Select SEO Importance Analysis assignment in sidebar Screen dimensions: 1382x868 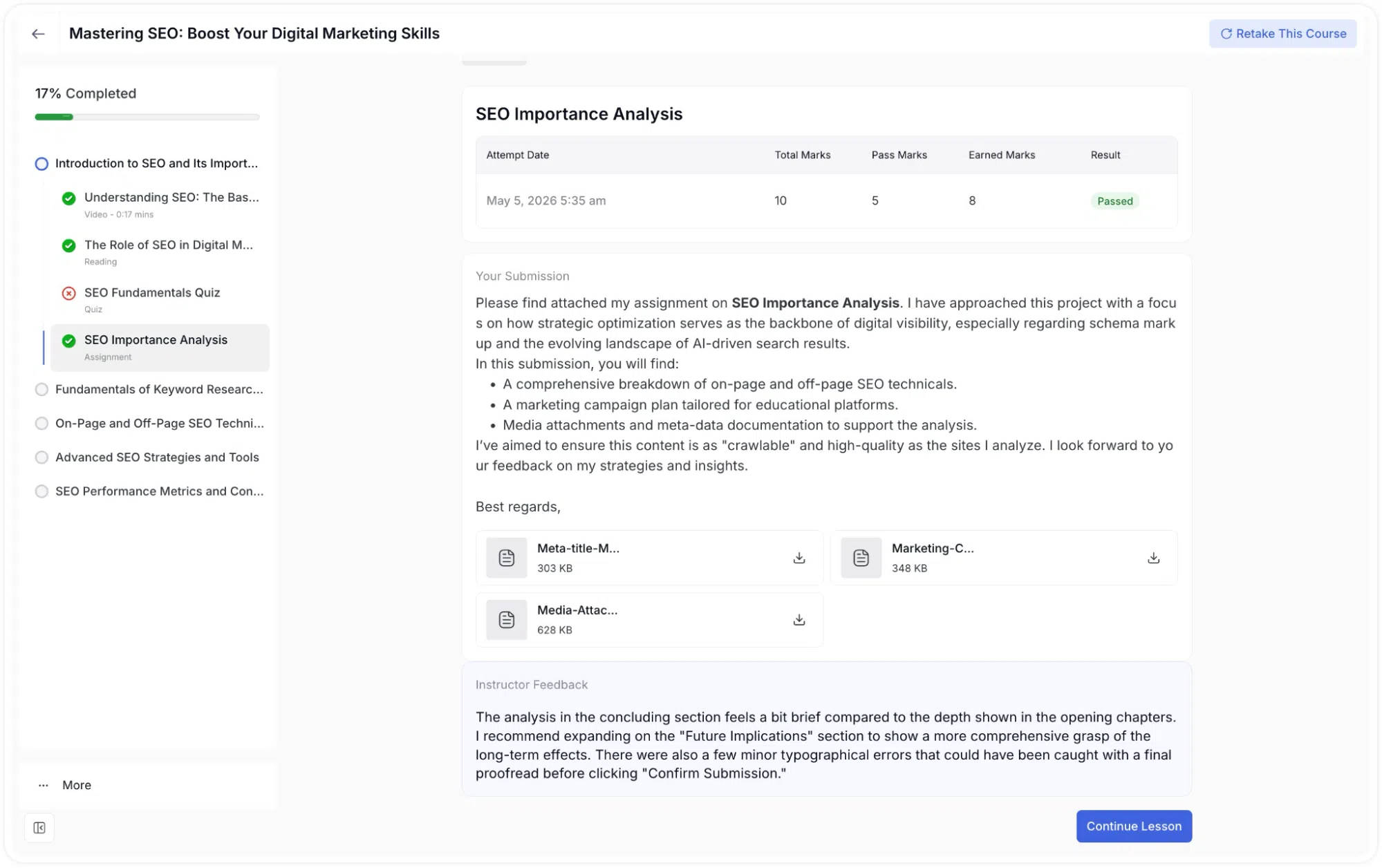coord(160,348)
